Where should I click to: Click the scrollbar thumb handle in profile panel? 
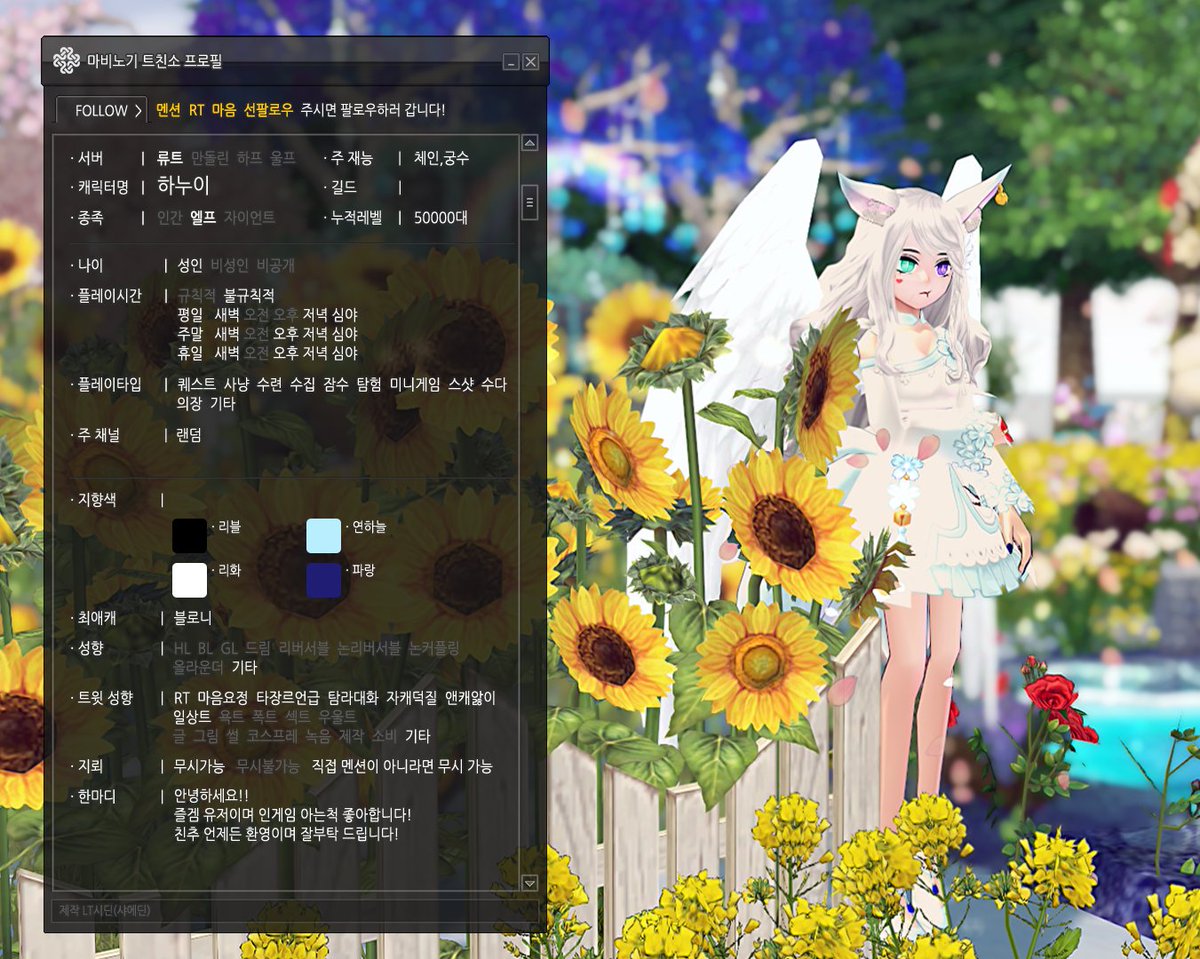[x=530, y=202]
